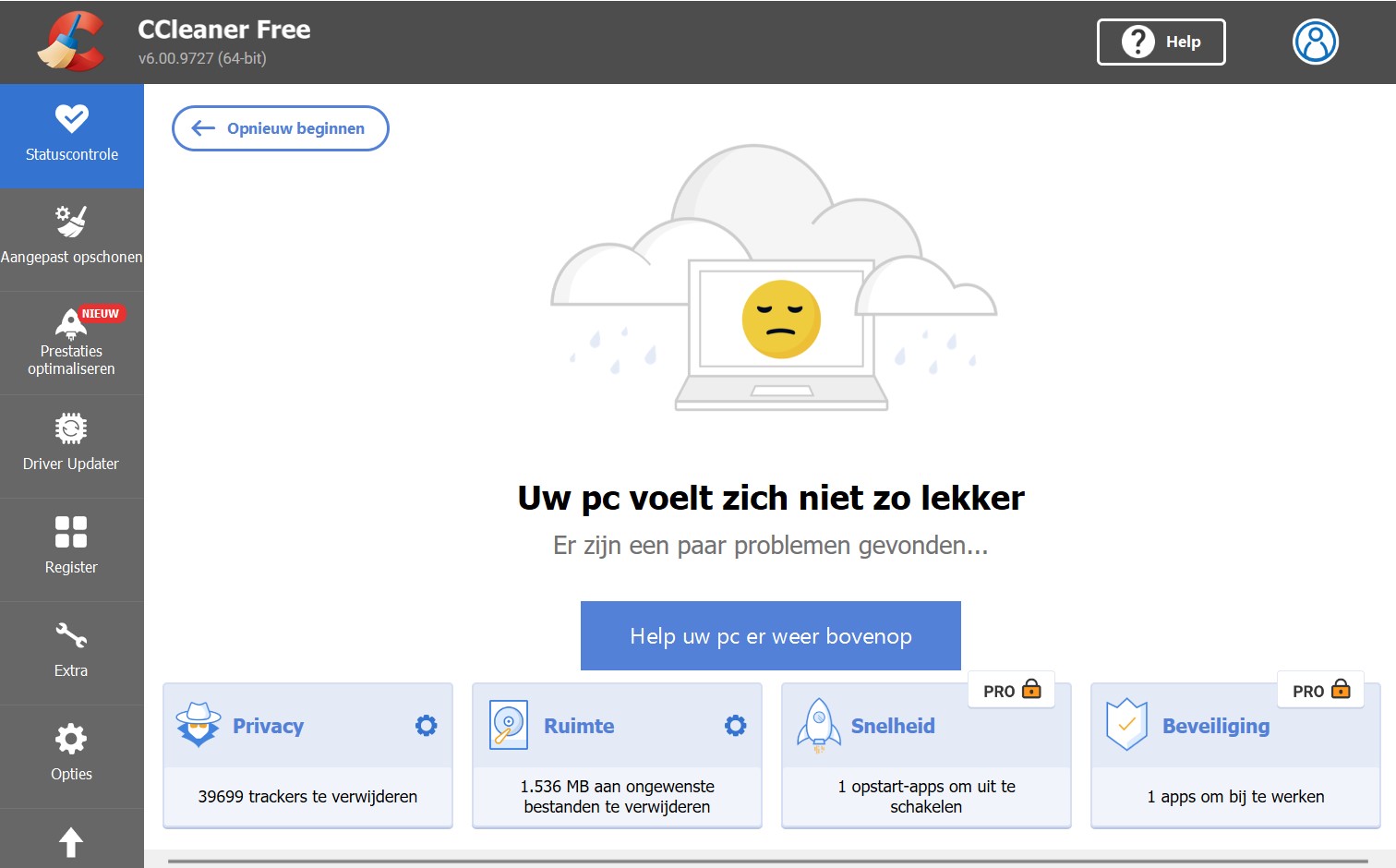Click the upgrade arrow icon in sidebar
1396x868 pixels.
click(x=71, y=841)
